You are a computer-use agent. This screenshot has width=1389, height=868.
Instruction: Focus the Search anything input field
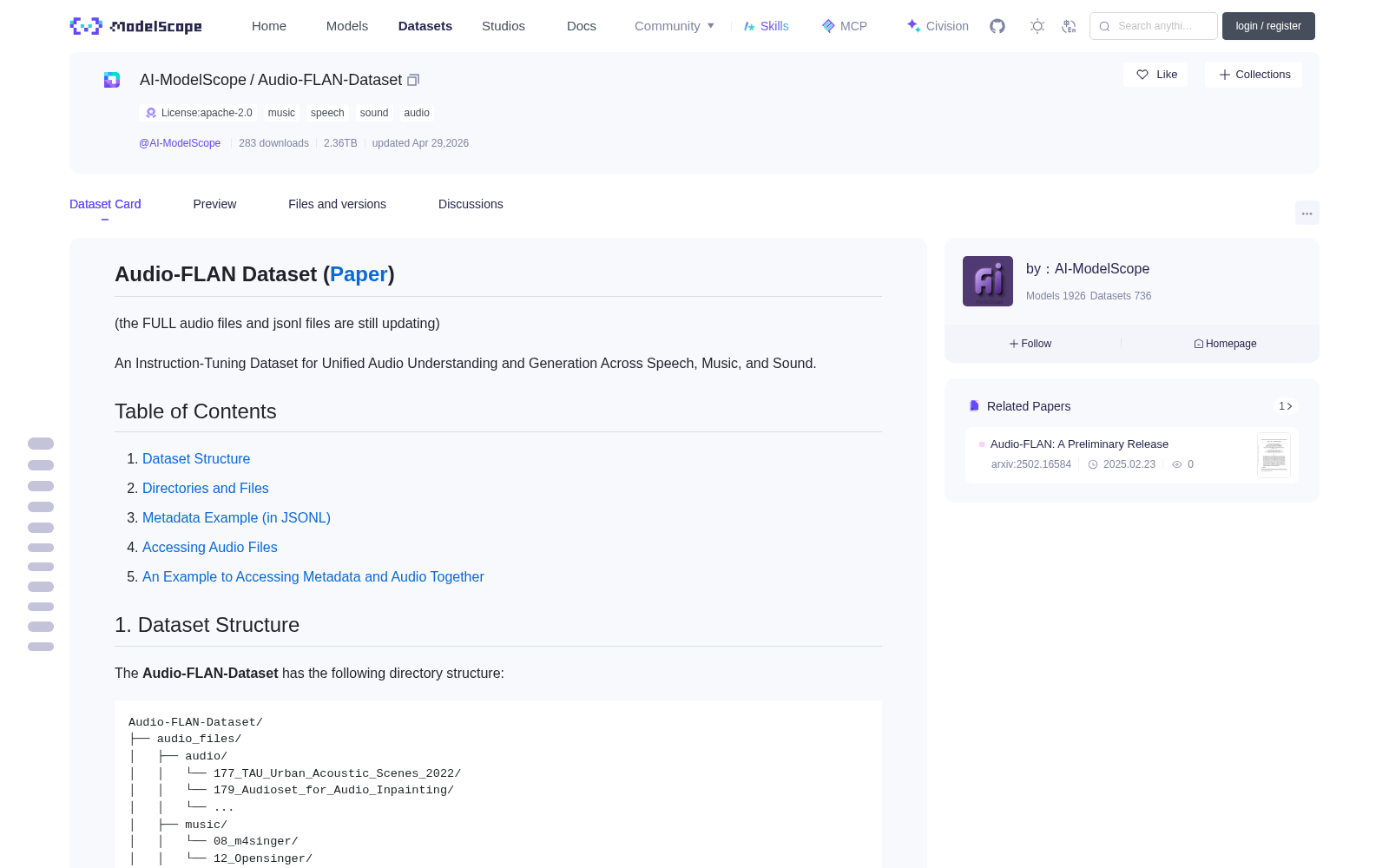[1154, 26]
